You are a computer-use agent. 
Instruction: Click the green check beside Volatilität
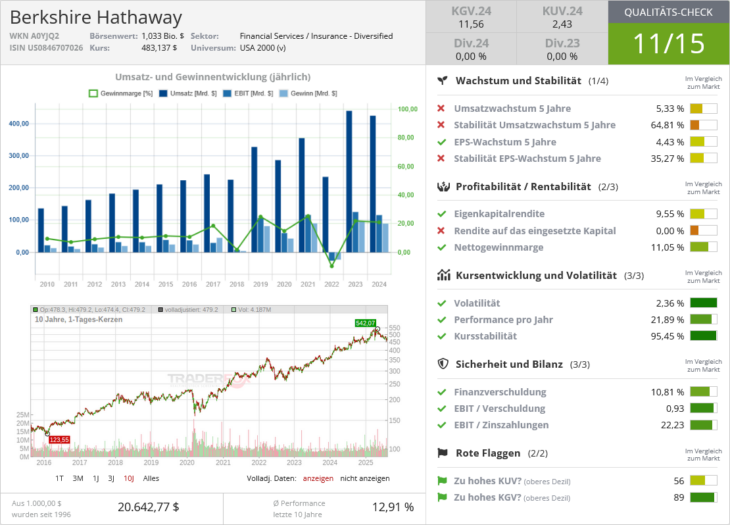[442, 303]
